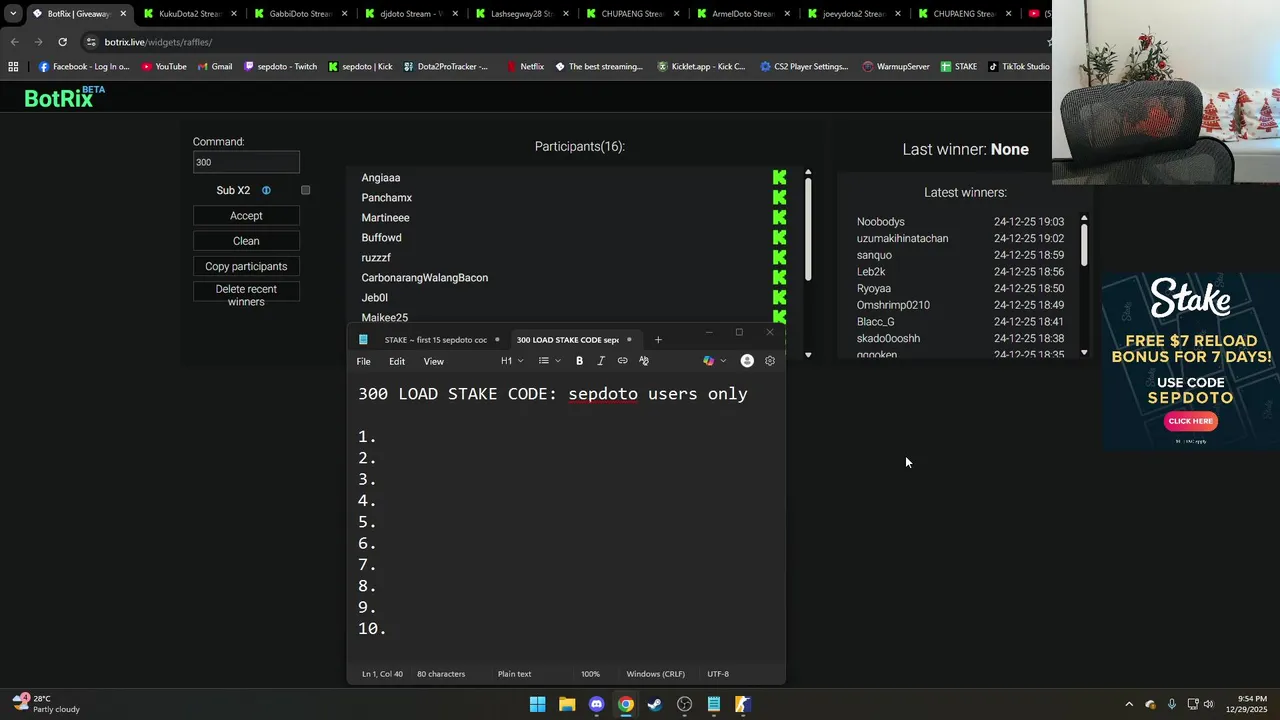Screen dimensions: 1280x720
Task: Click the Chrome address bar
Action: (560, 42)
